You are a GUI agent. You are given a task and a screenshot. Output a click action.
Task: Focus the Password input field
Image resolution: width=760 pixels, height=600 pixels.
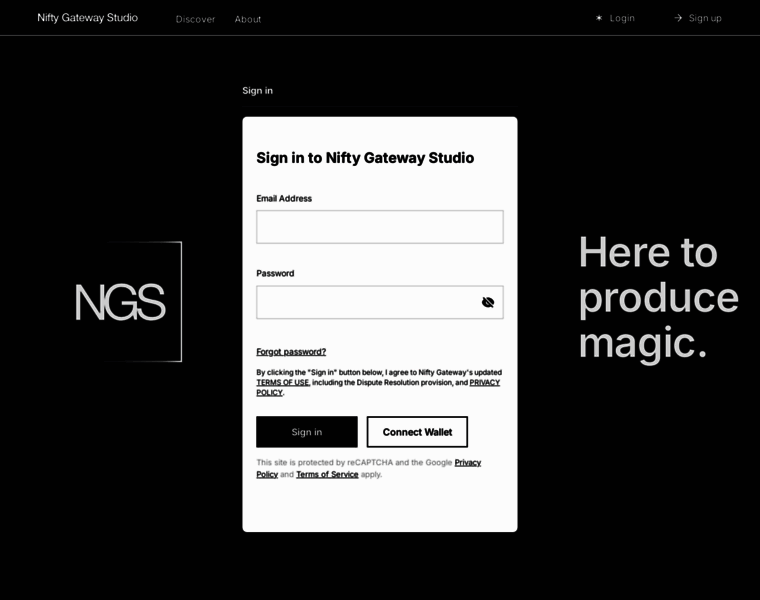380,302
